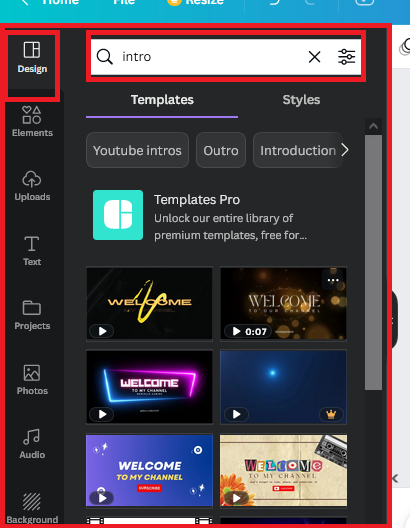
Task: Select the 'Outro' suggestion chip
Action: (x=221, y=150)
